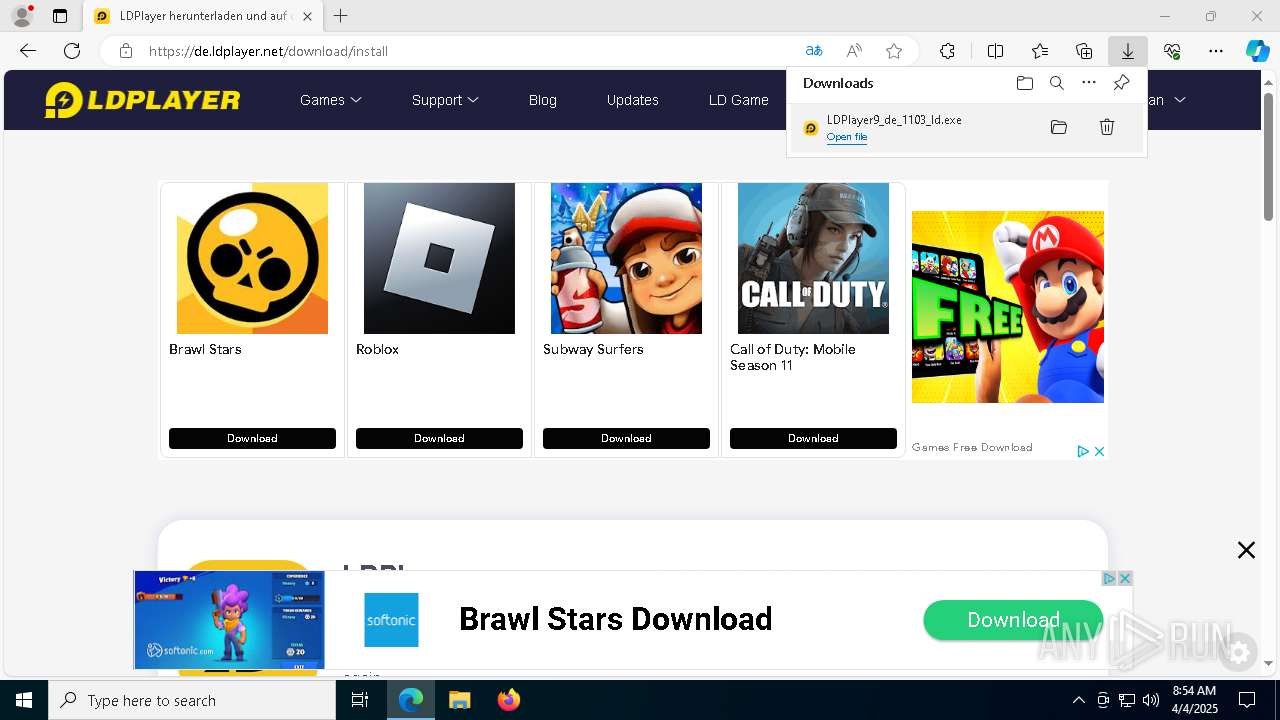The height and width of the screenshot is (720, 1280).
Task: Open Subway Surfers game thumbnail
Action: pyautogui.click(x=626, y=258)
